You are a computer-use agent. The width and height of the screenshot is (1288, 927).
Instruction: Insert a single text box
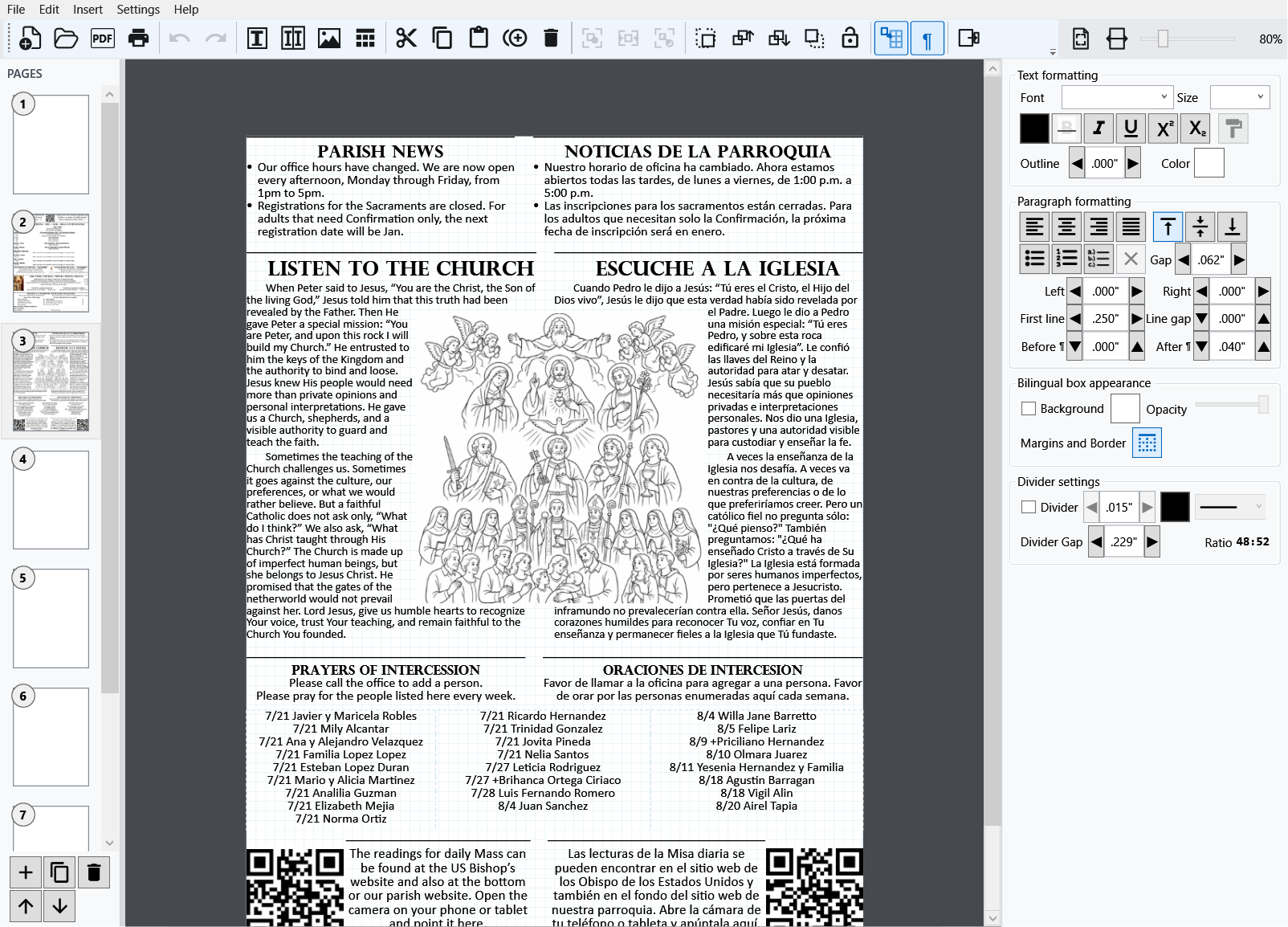tap(257, 38)
